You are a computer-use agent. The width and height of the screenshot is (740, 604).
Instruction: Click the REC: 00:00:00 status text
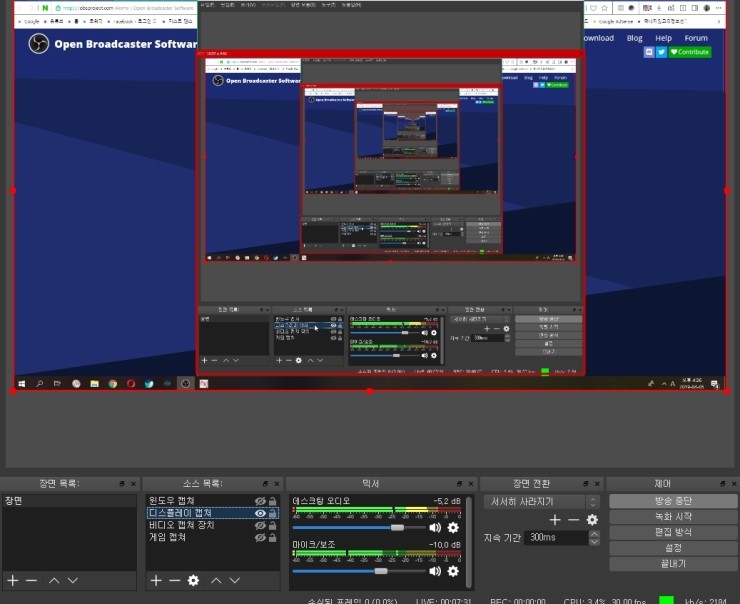518,601
